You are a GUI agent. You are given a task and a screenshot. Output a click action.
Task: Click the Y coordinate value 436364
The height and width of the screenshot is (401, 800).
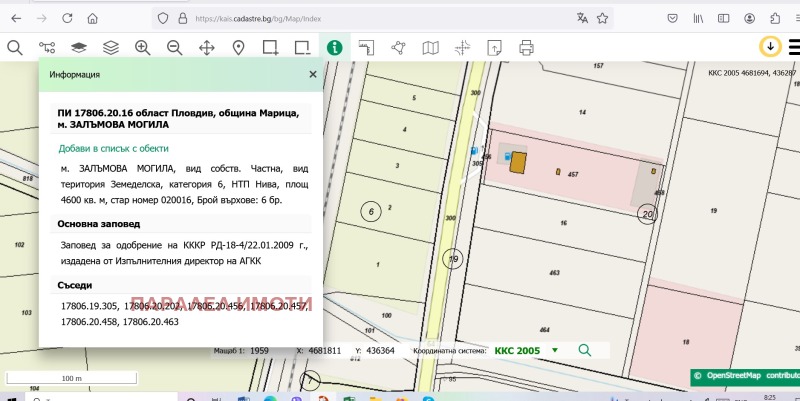pyautogui.click(x=381, y=351)
